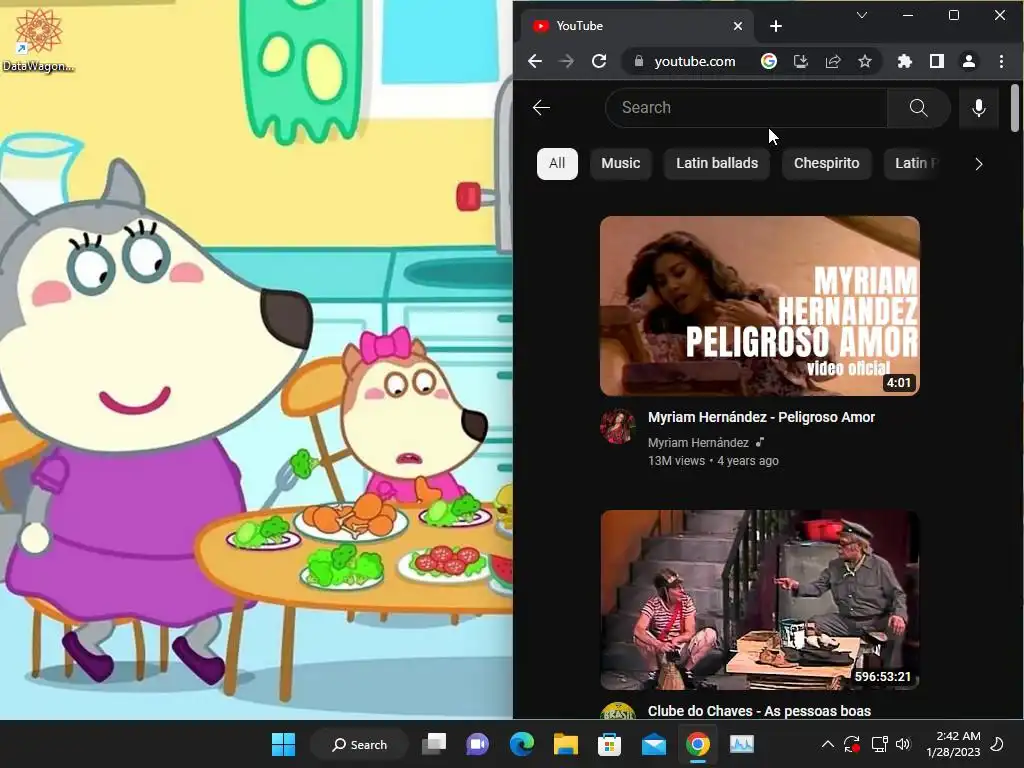This screenshot has width=1024, height=768.
Task: Open the Chrome profile menu
Action: (x=968, y=61)
